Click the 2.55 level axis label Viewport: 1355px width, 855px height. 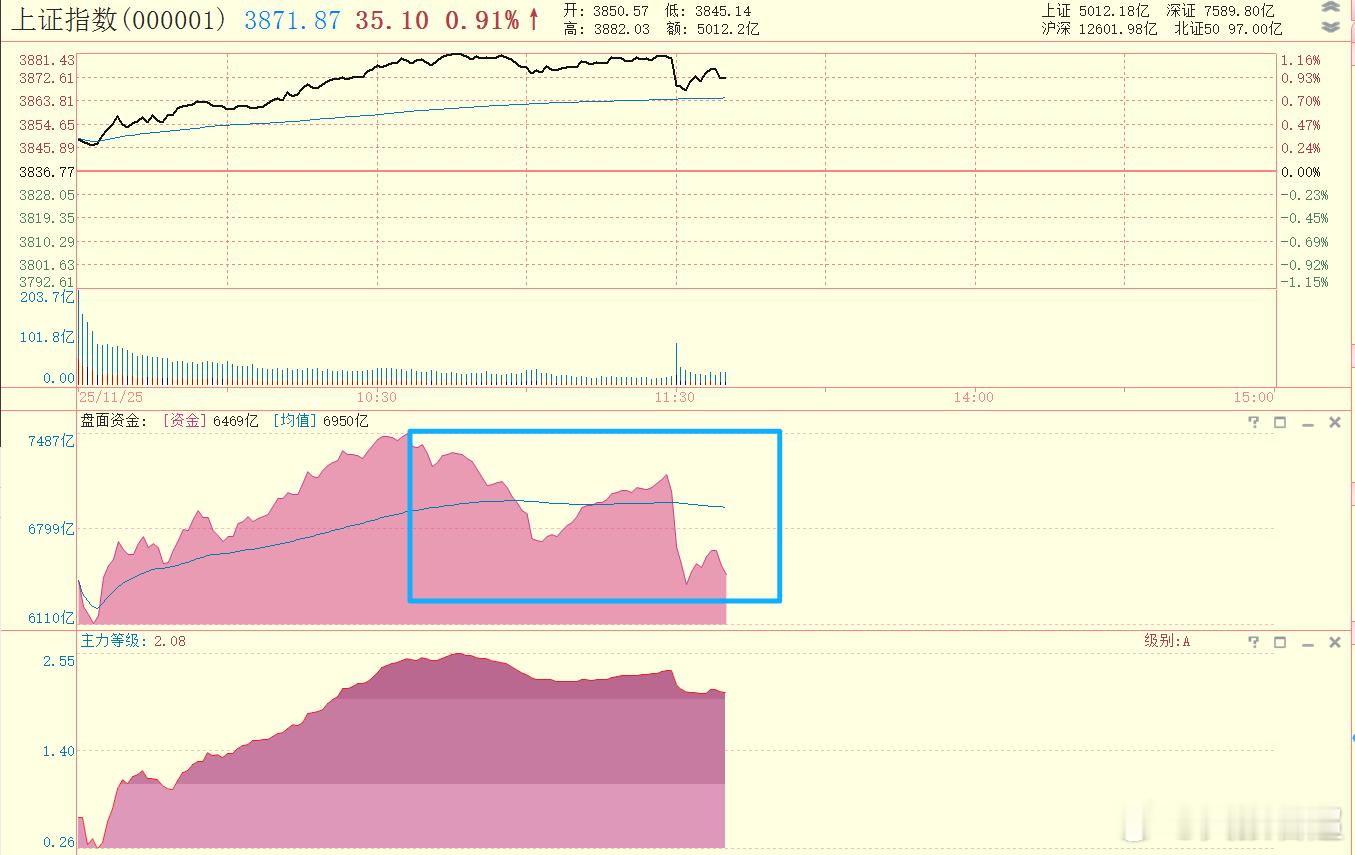pos(59,661)
